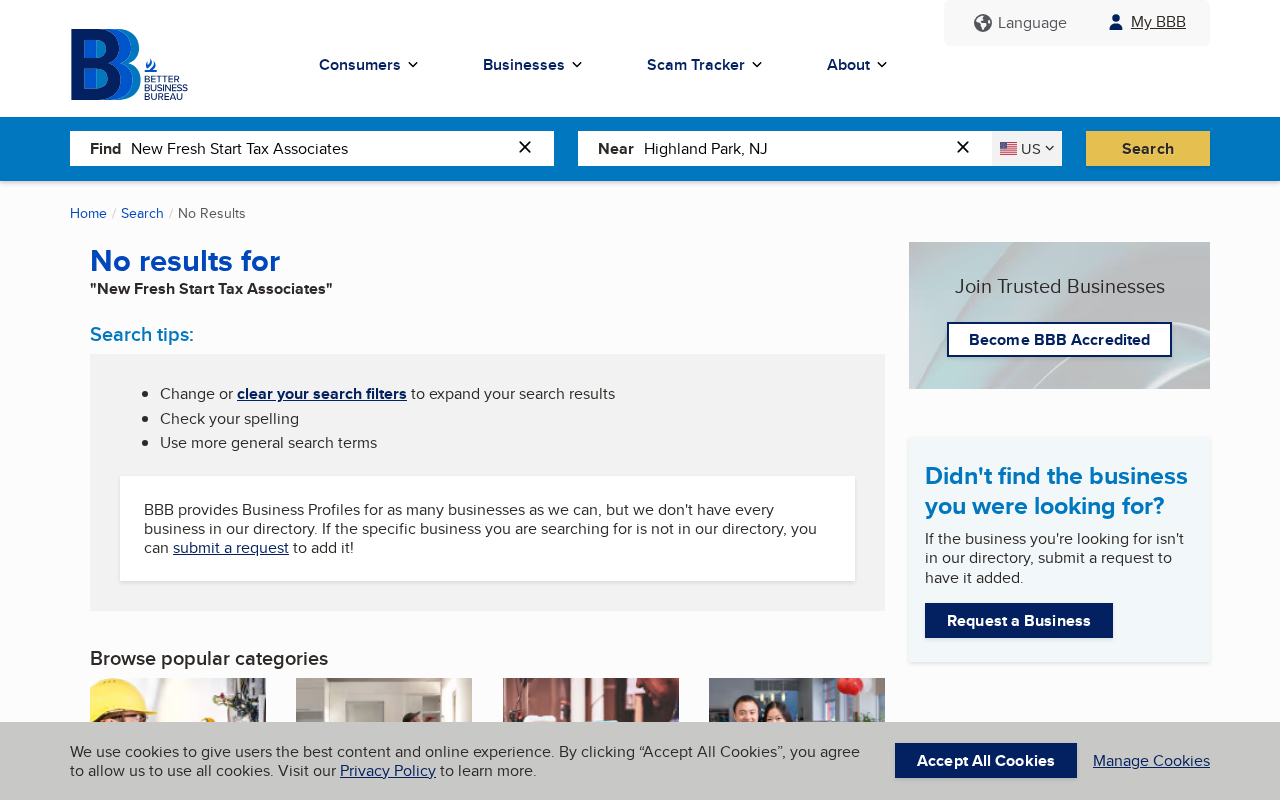Click the 'Search tips:' heading
The height and width of the screenshot is (800, 1280).
tap(142, 335)
